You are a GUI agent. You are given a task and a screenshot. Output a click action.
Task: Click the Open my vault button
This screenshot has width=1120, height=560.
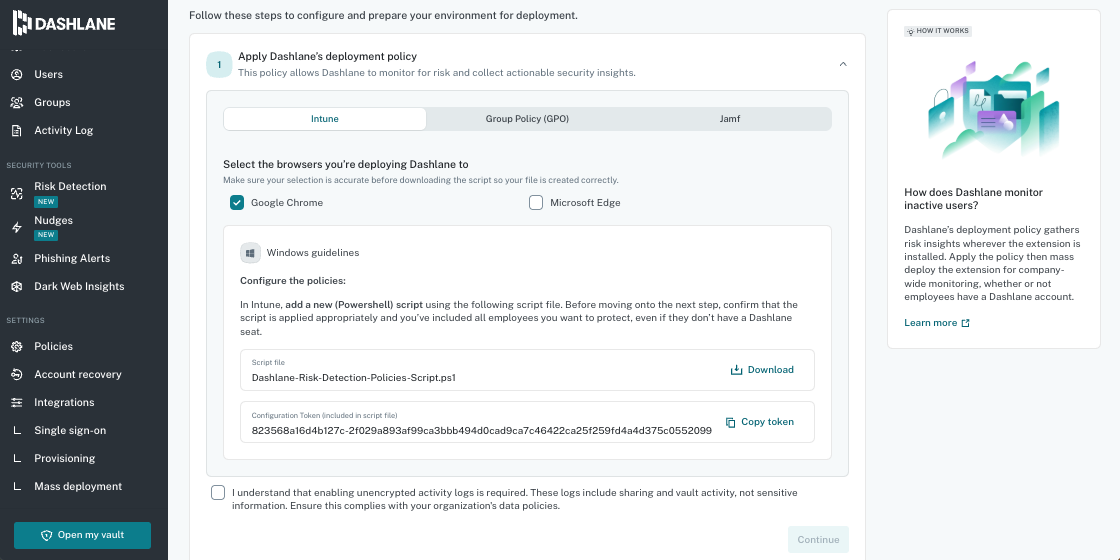82,535
